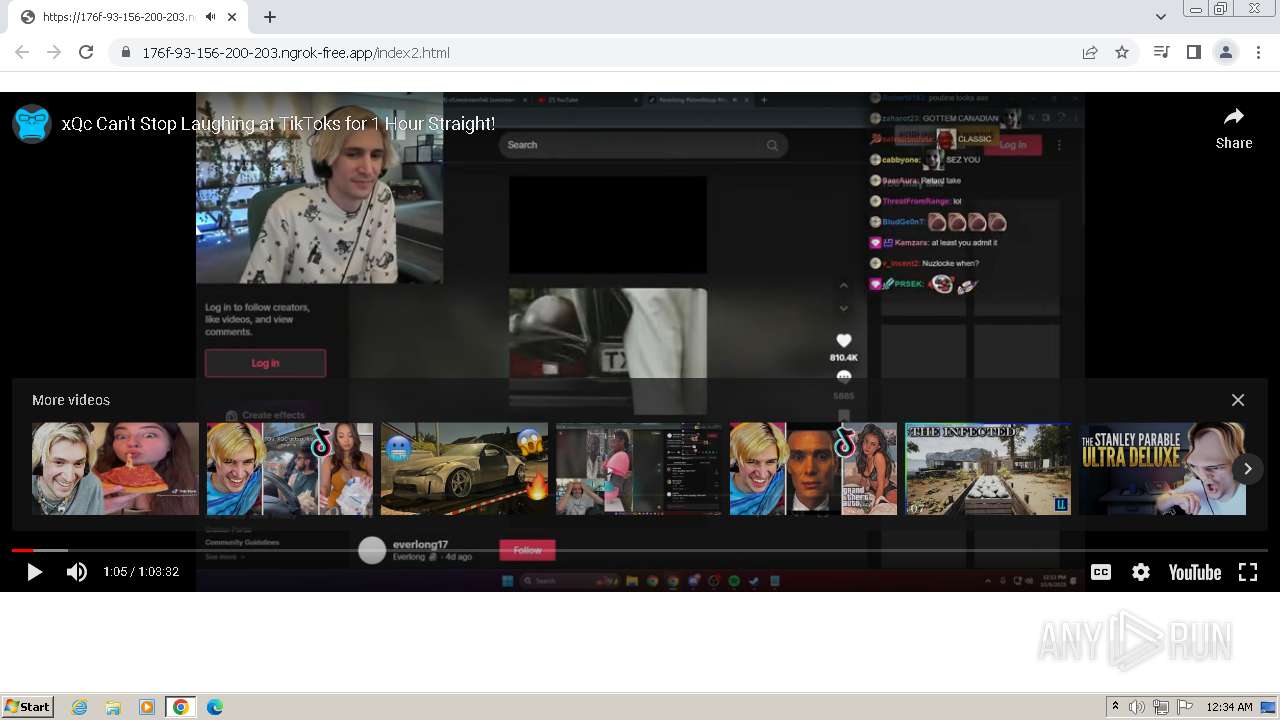Open burning car suggested thumbnail
The height and width of the screenshot is (720, 1280).
pyautogui.click(x=465, y=469)
